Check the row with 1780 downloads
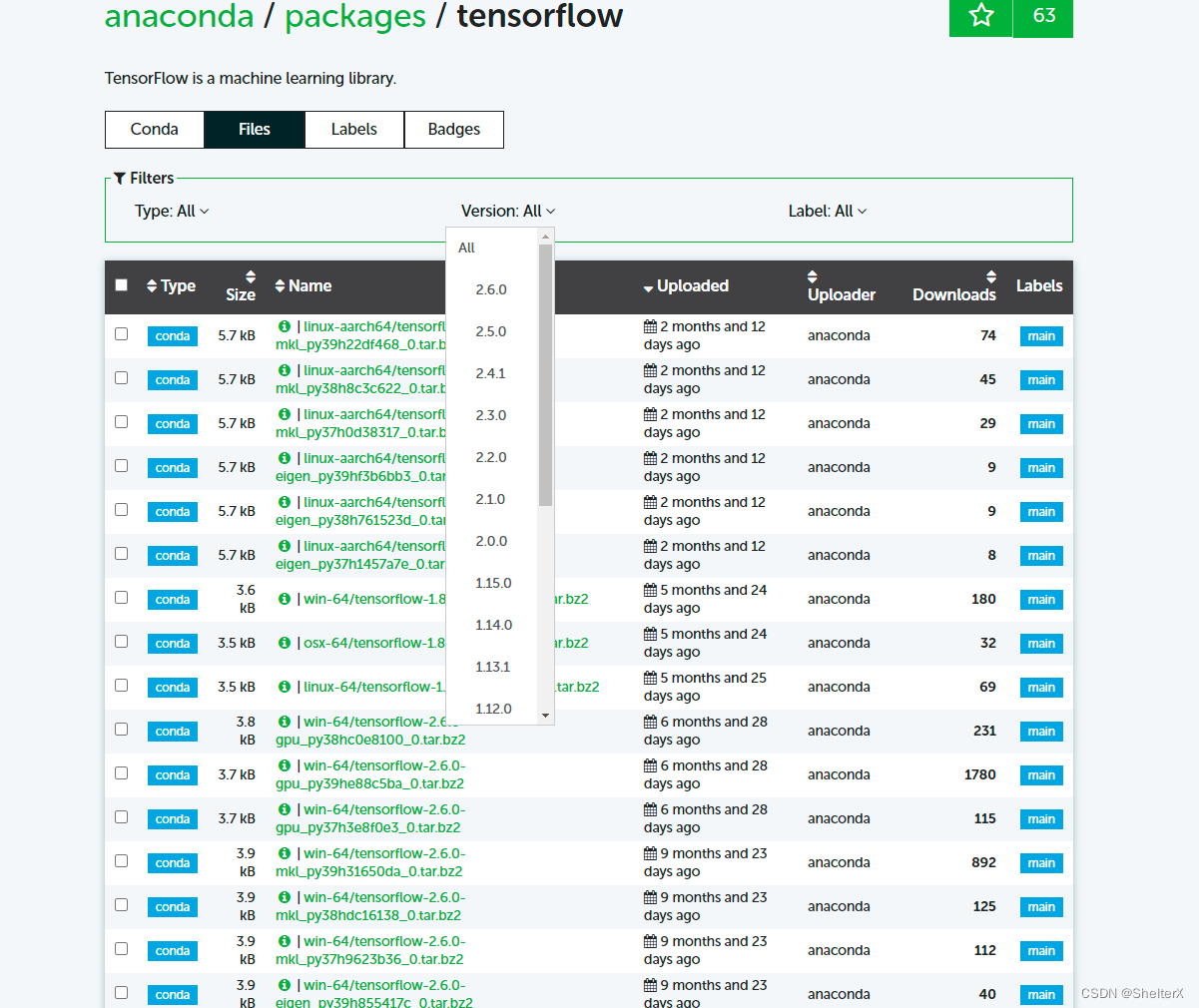This screenshot has width=1199, height=1008. (122, 772)
